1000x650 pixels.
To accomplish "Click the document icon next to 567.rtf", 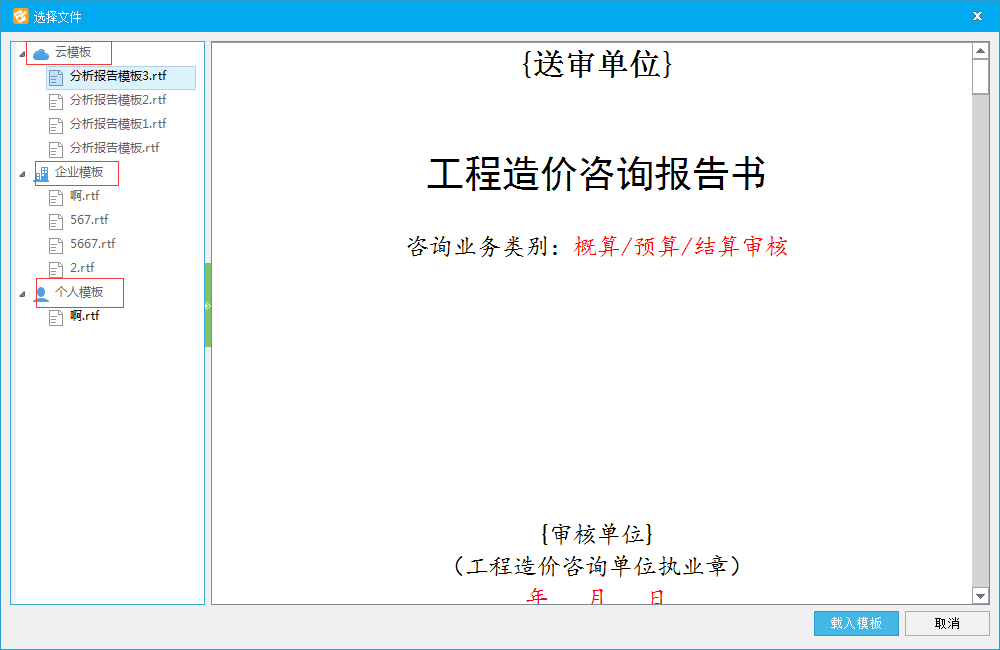I will [x=57, y=221].
